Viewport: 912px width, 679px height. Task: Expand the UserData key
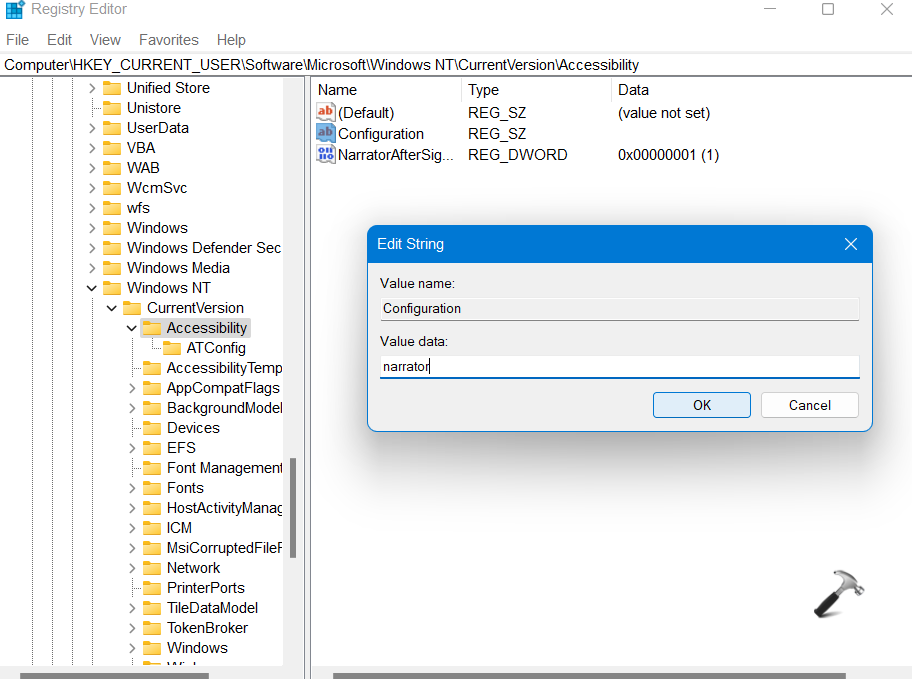(92, 128)
